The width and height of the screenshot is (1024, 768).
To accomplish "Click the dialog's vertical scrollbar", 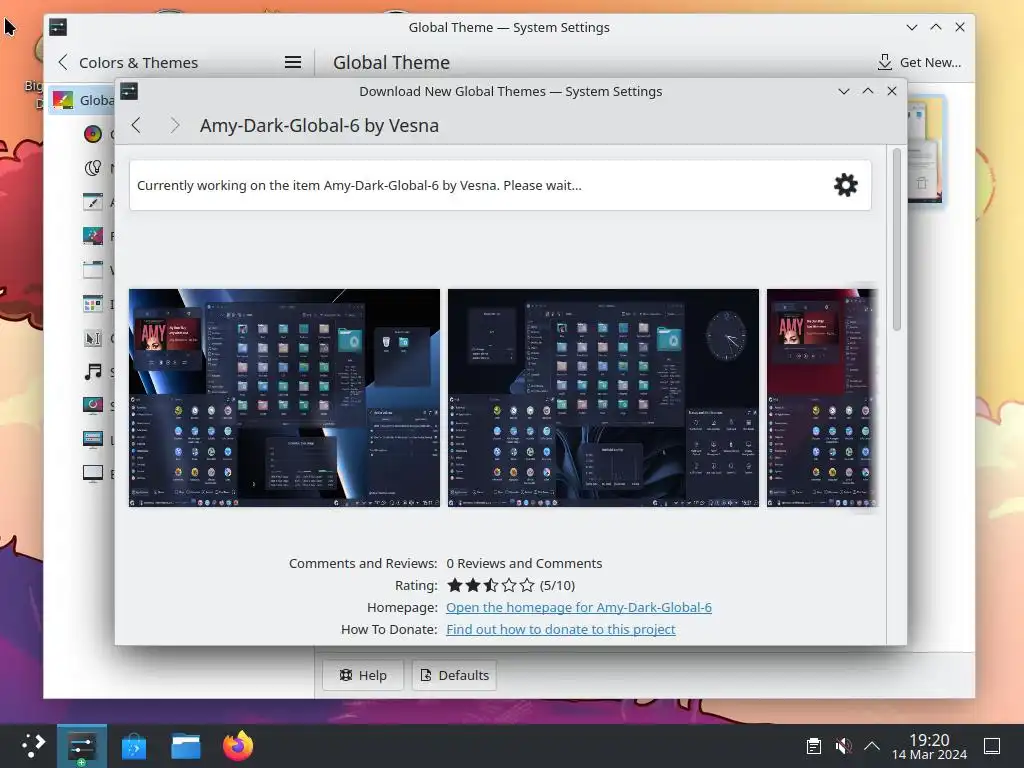I will coord(897,239).
